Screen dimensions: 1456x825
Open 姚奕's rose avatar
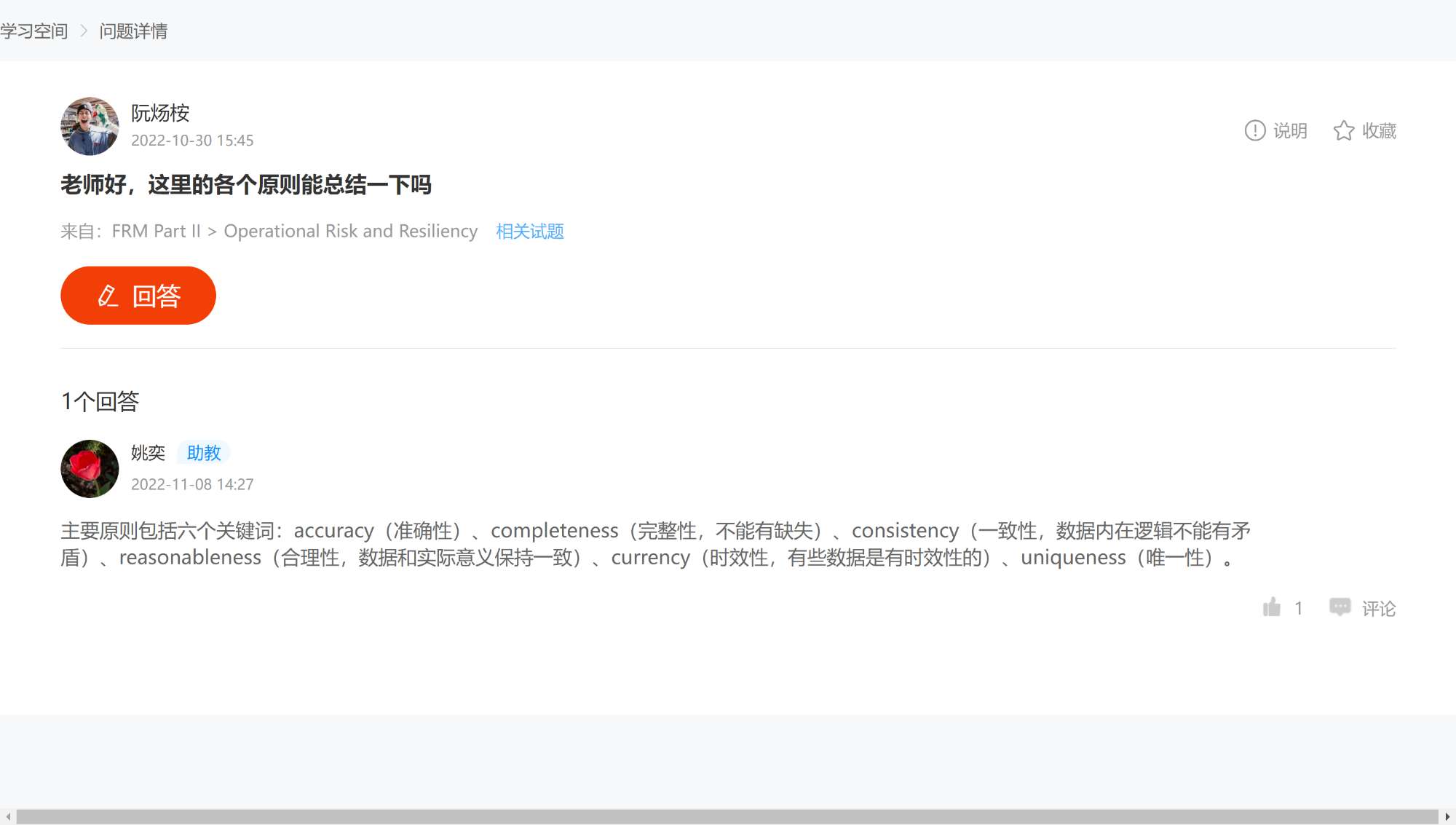[90, 469]
